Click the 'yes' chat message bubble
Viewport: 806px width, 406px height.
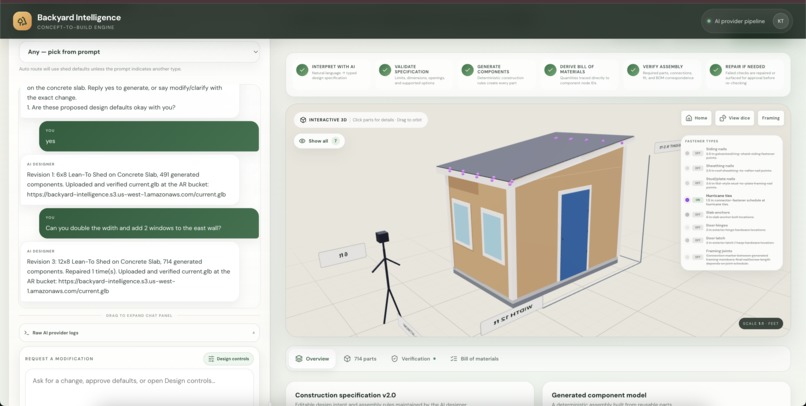click(x=149, y=136)
